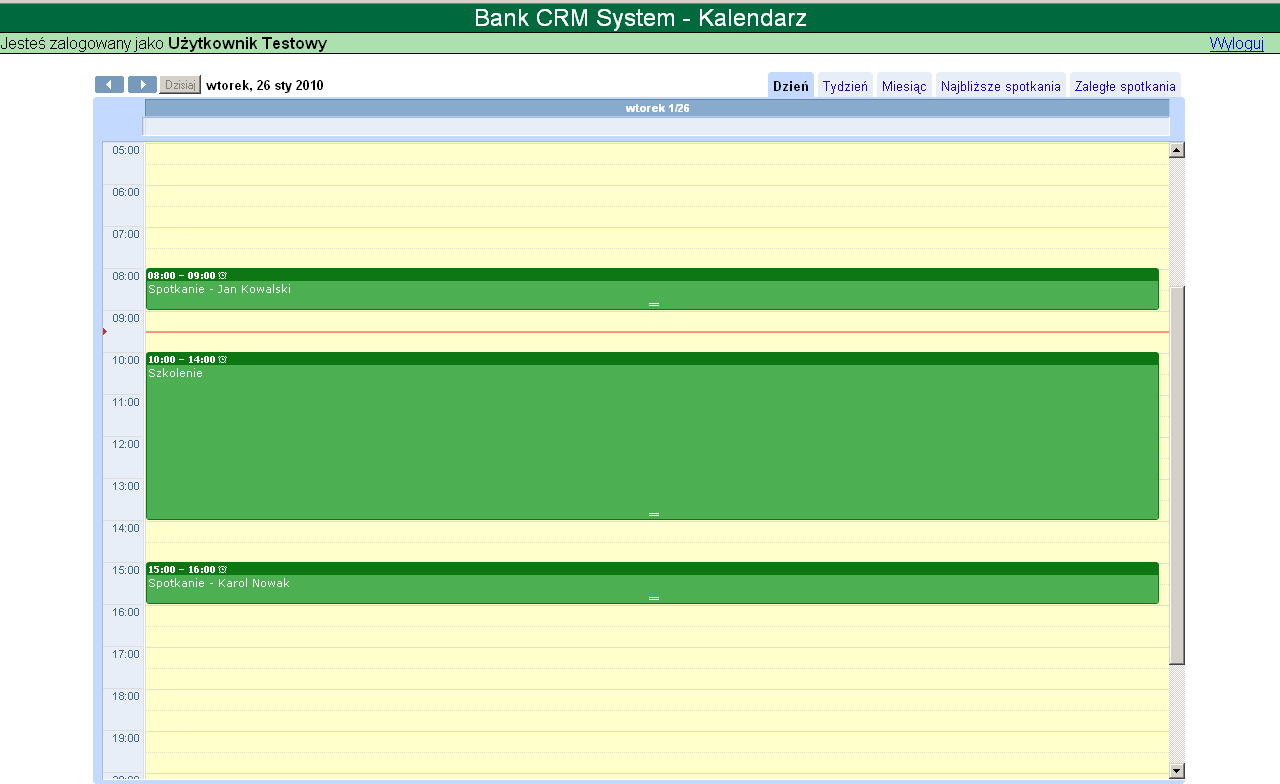Click the wtorek 1/26 column header
The image size is (1280, 784).
tap(657, 108)
